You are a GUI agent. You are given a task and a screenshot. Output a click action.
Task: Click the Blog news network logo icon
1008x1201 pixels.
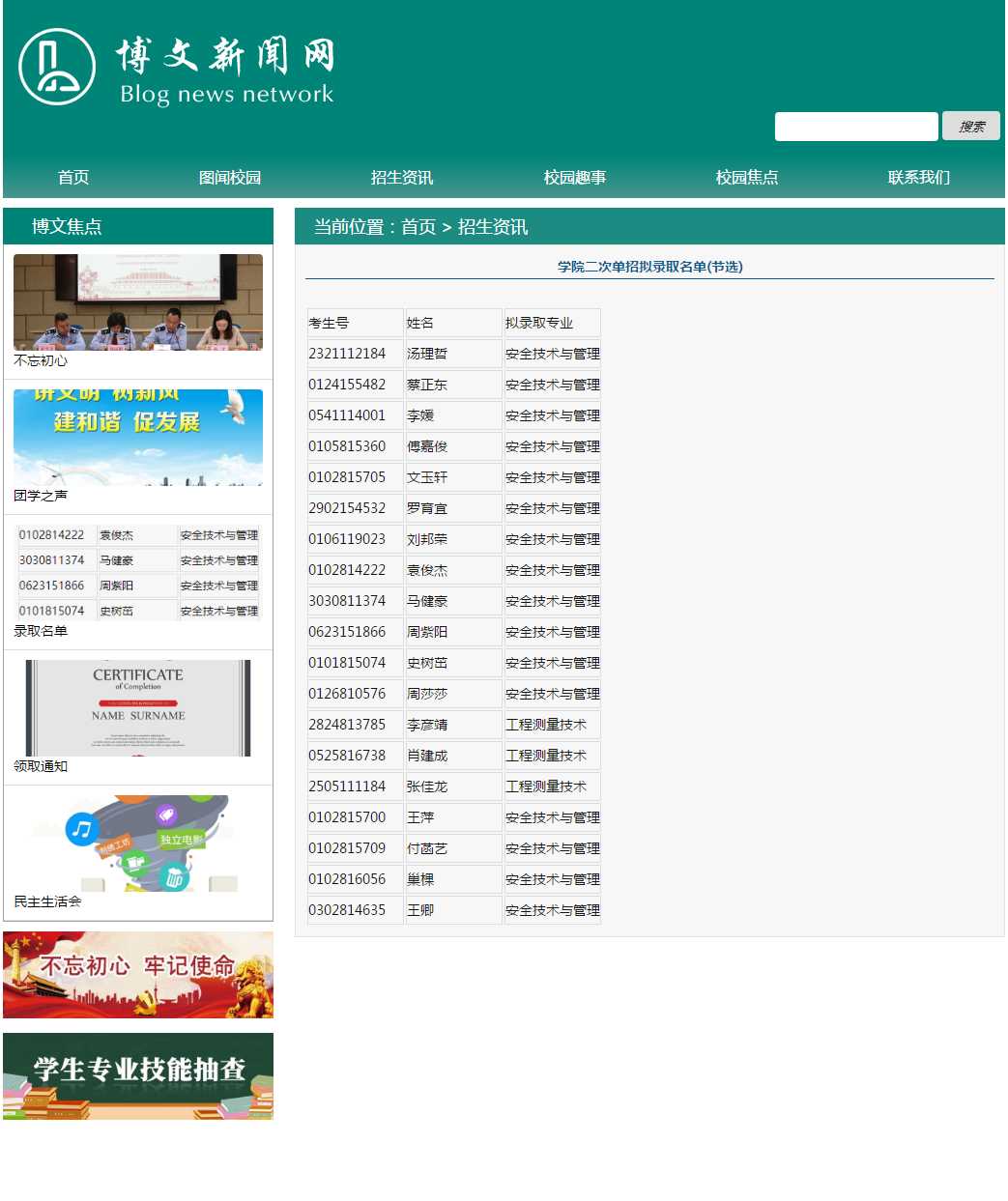coord(57,67)
